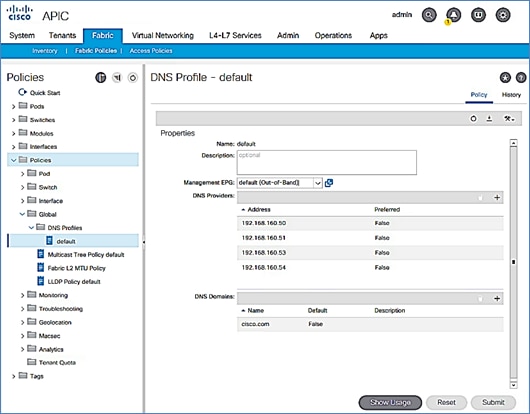Click the Cisco logo
530x414 pixels.
point(20,14)
